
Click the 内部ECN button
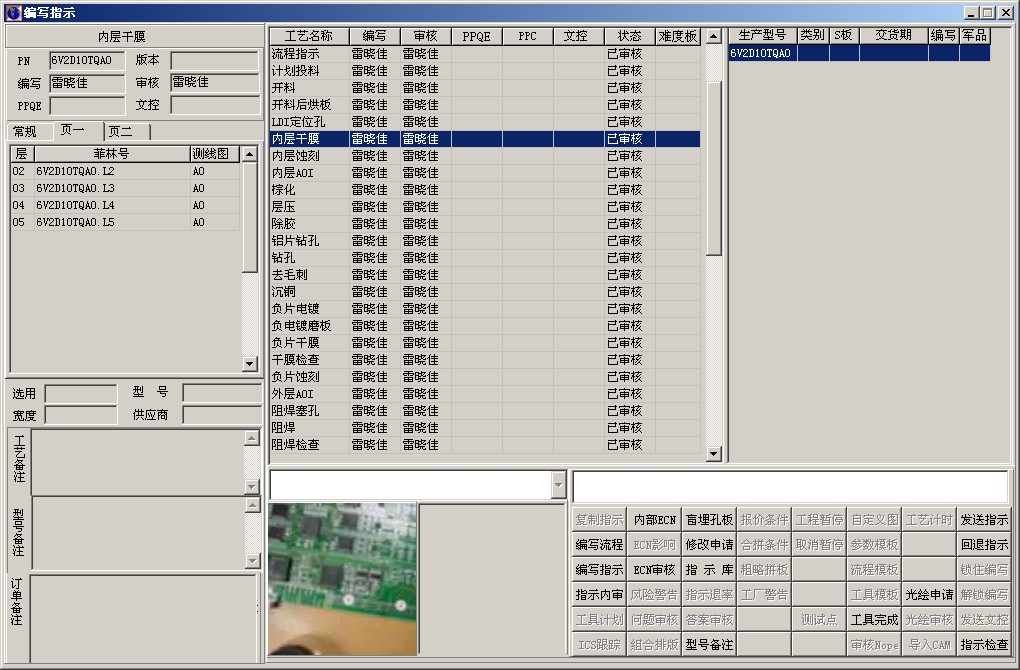pyautogui.click(x=654, y=520)
